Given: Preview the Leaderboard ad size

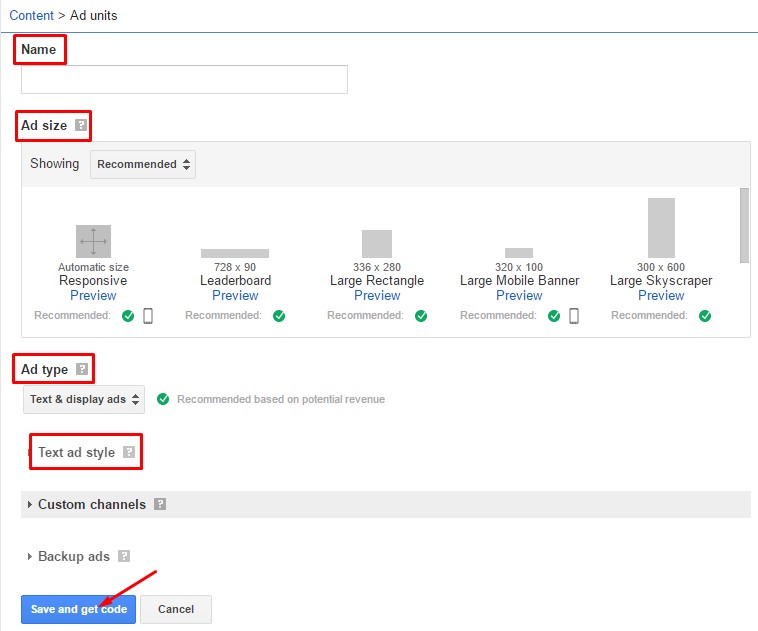Looking at the screenshot, I should (x=235, y=295).
